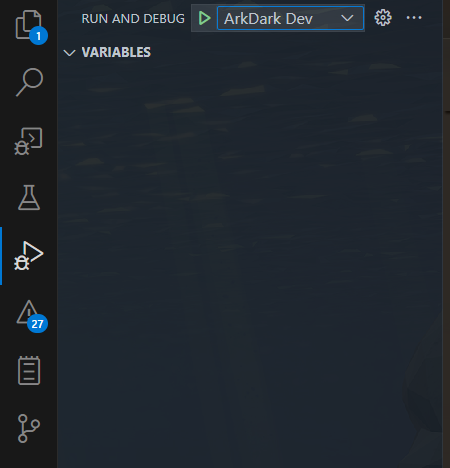Select the Run and Debug activity icon
The image size is (450, 468).
coord(29,256)
